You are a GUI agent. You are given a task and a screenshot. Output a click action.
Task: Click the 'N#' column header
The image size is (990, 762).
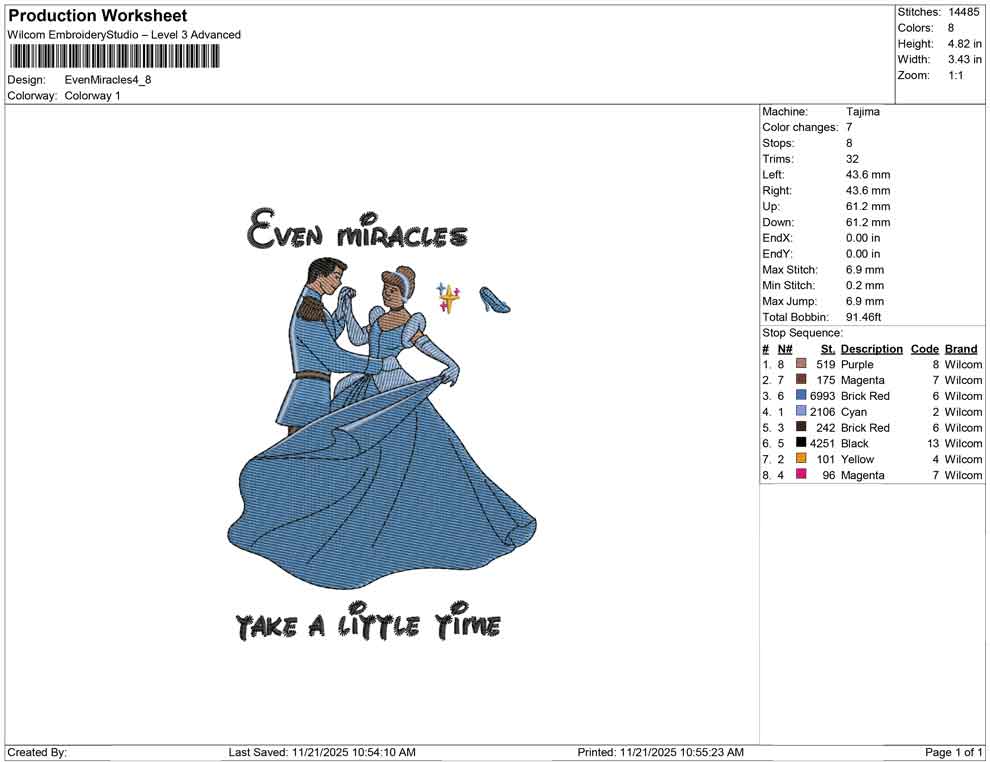(785, 348)
